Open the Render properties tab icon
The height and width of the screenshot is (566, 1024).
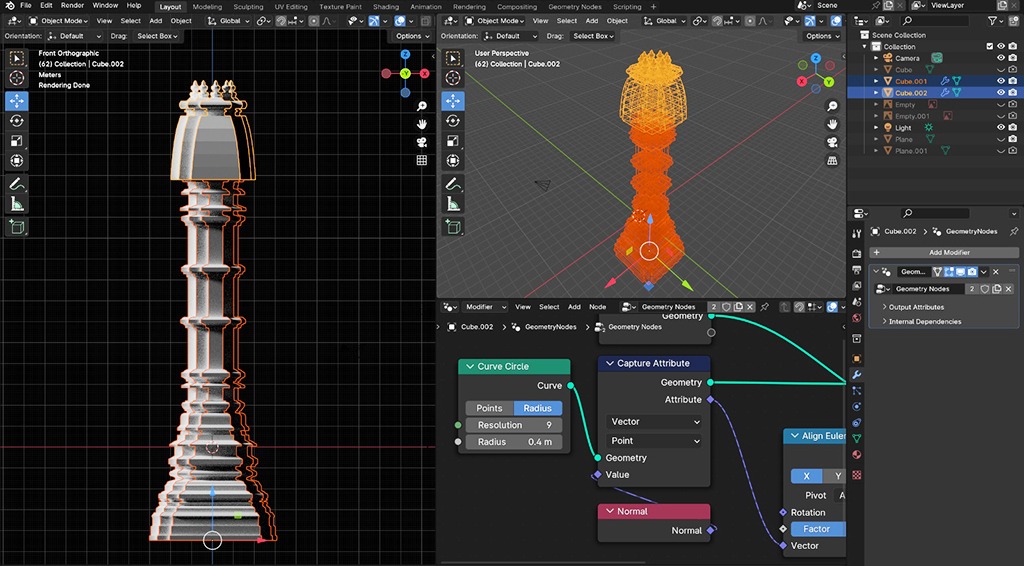coord(857,253)
